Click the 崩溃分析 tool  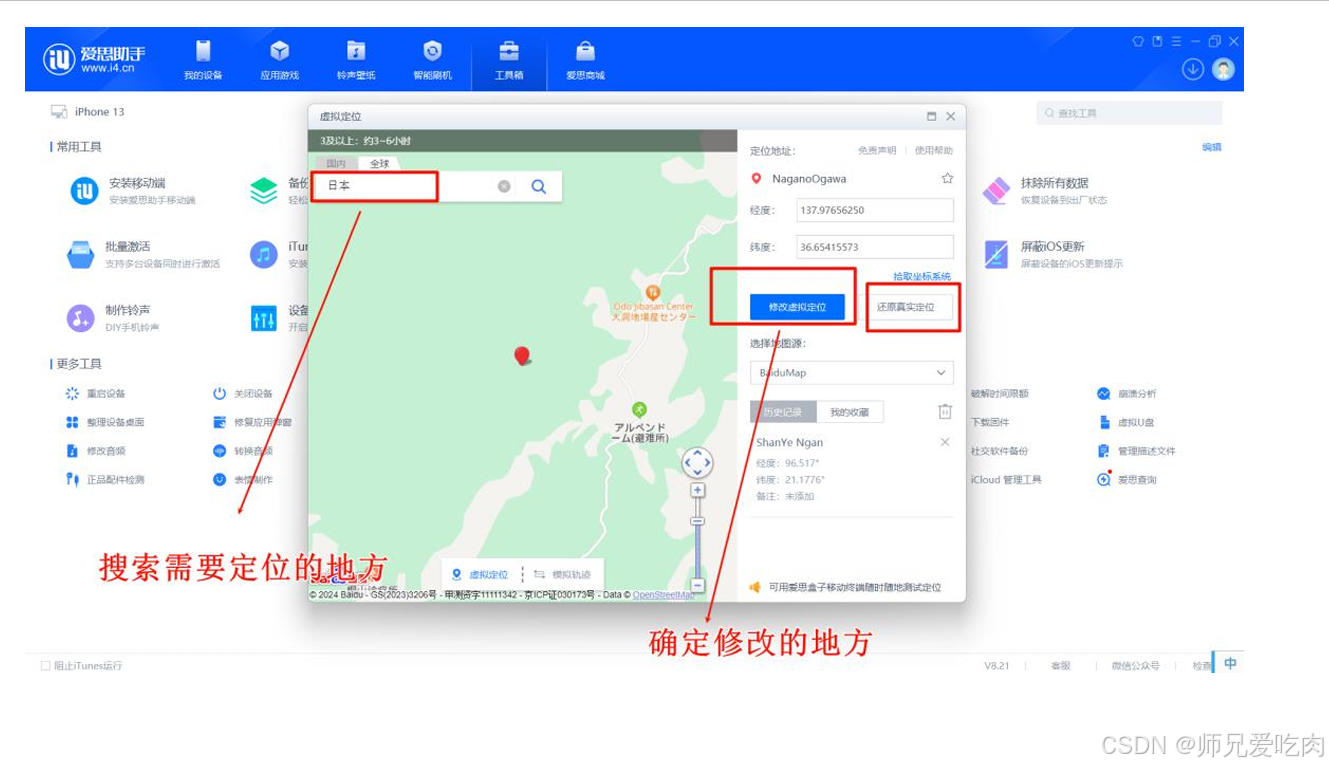click(1126, 394)
